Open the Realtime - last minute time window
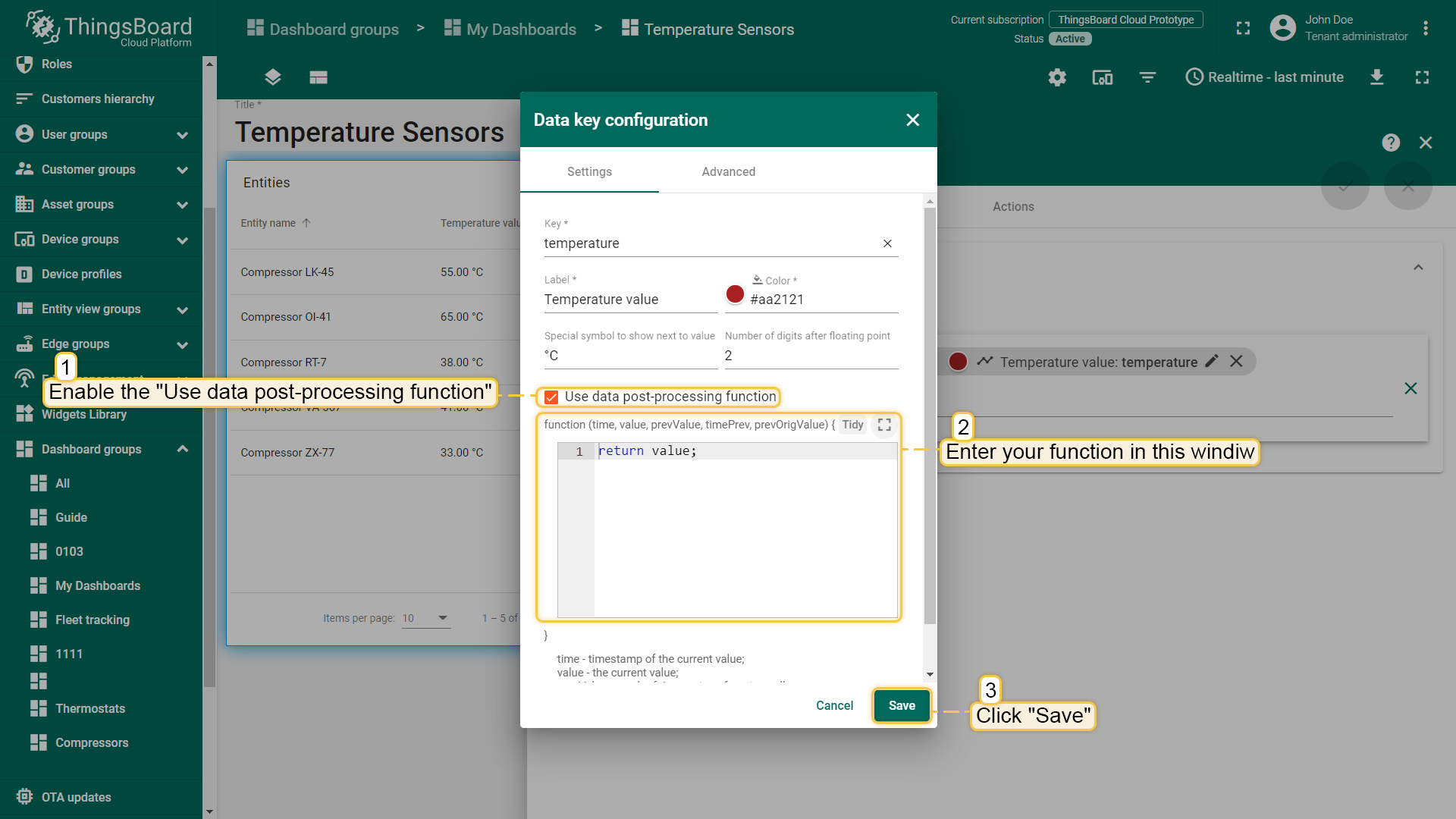This screenshot has width=1456, height=819. (1264, 77)
